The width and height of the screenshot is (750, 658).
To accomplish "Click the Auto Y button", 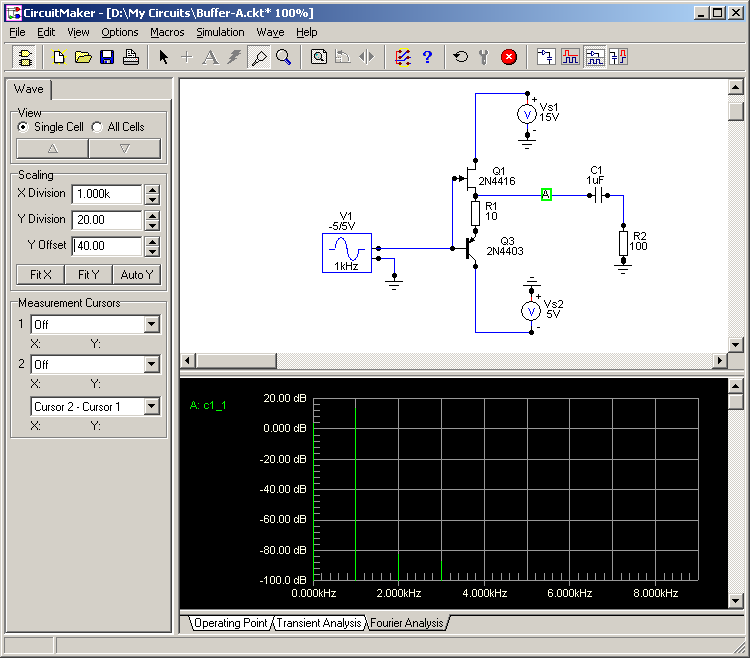I will [x=137, y=275].
